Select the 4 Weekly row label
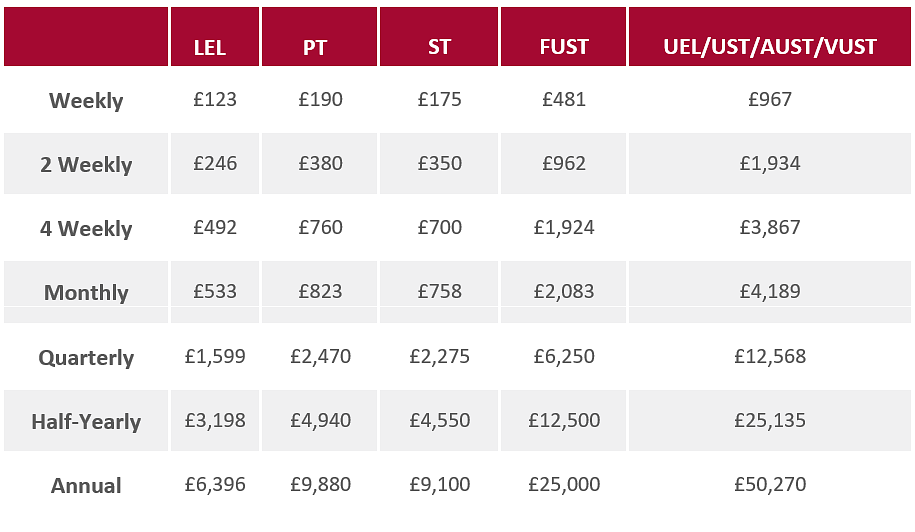915x532 pixels. pos(86,229)
